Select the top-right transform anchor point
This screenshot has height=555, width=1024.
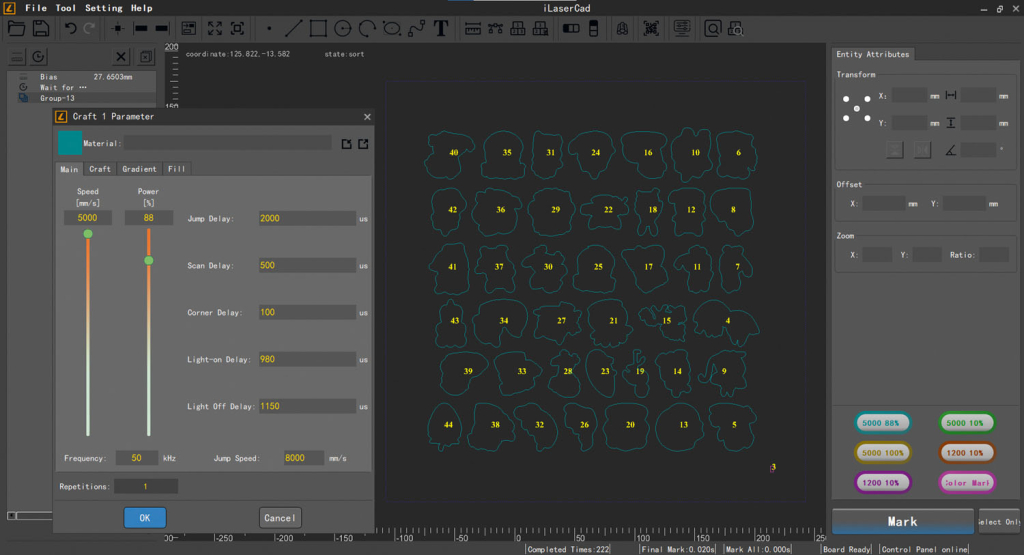pyautogui.click(x=867, y=99)
